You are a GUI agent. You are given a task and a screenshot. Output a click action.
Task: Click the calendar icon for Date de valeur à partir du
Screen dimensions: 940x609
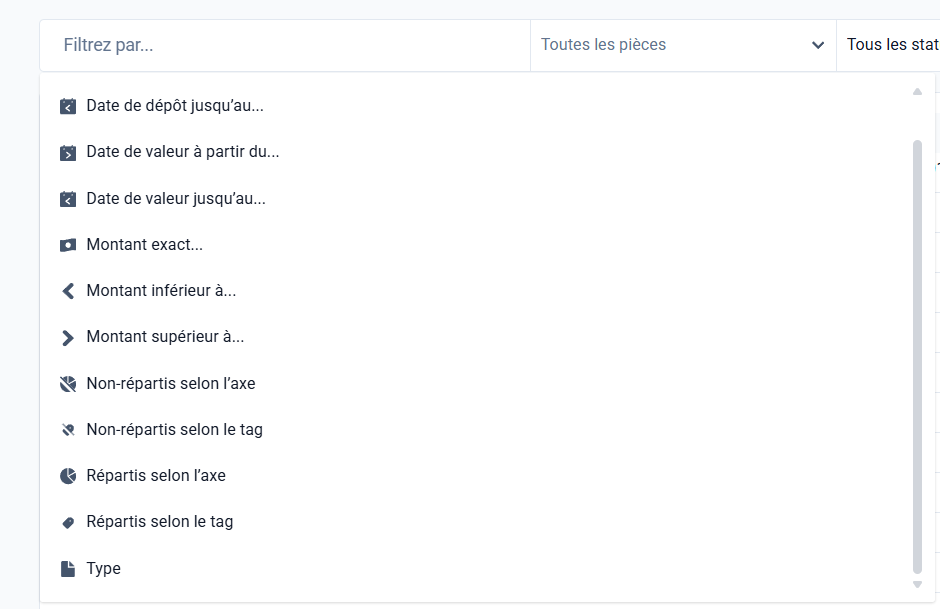(x=68, y=153)
